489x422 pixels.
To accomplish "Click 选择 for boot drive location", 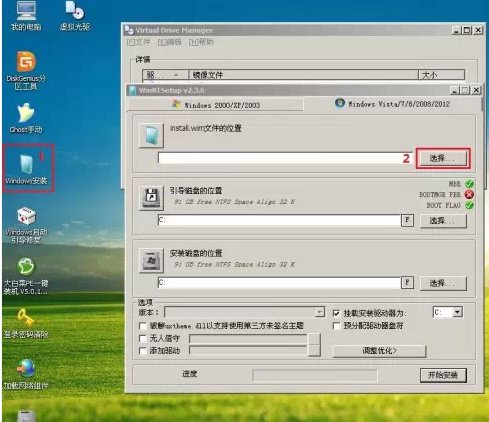I will click(x=443, y=220).
